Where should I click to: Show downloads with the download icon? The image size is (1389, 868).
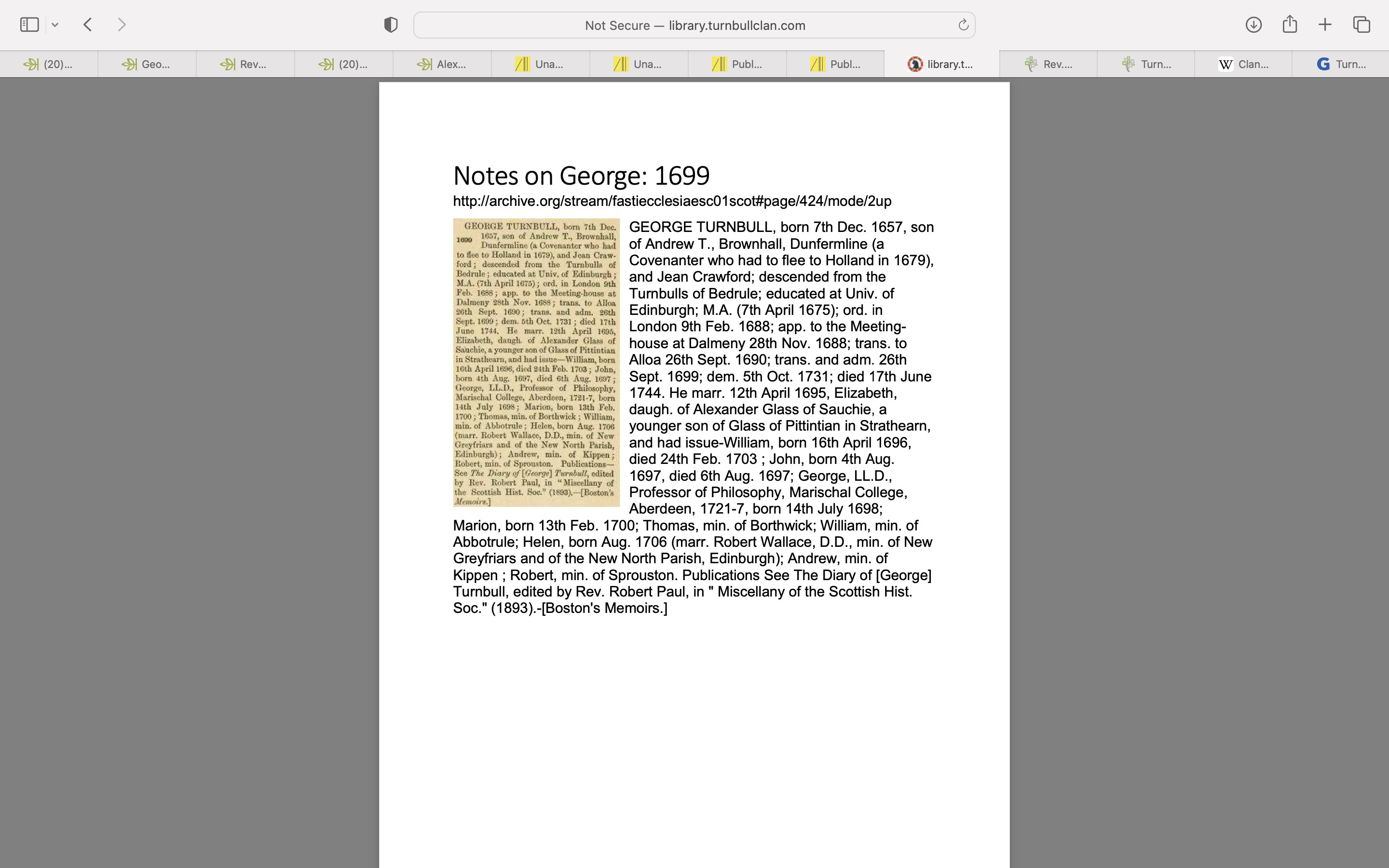pos(1253,25)
